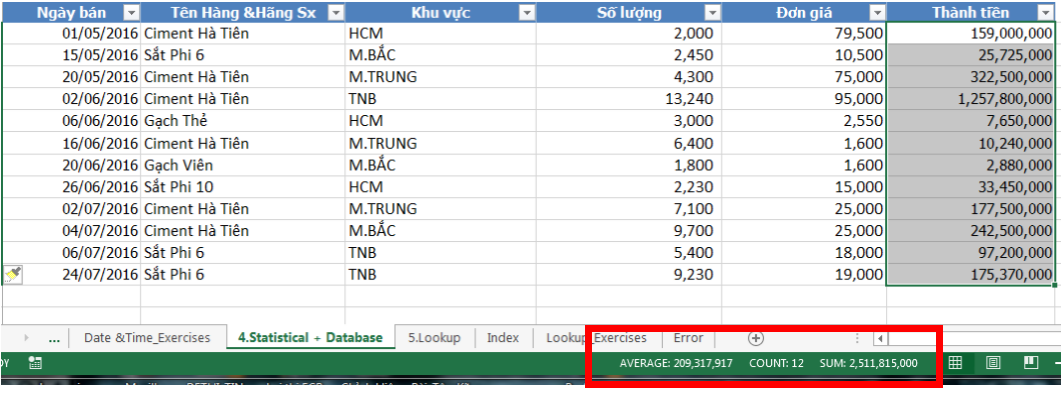Select the quantity cell 5,400
Image resolution: width=1064 pixels, height=398 pixels.
[x=629, y=253]
